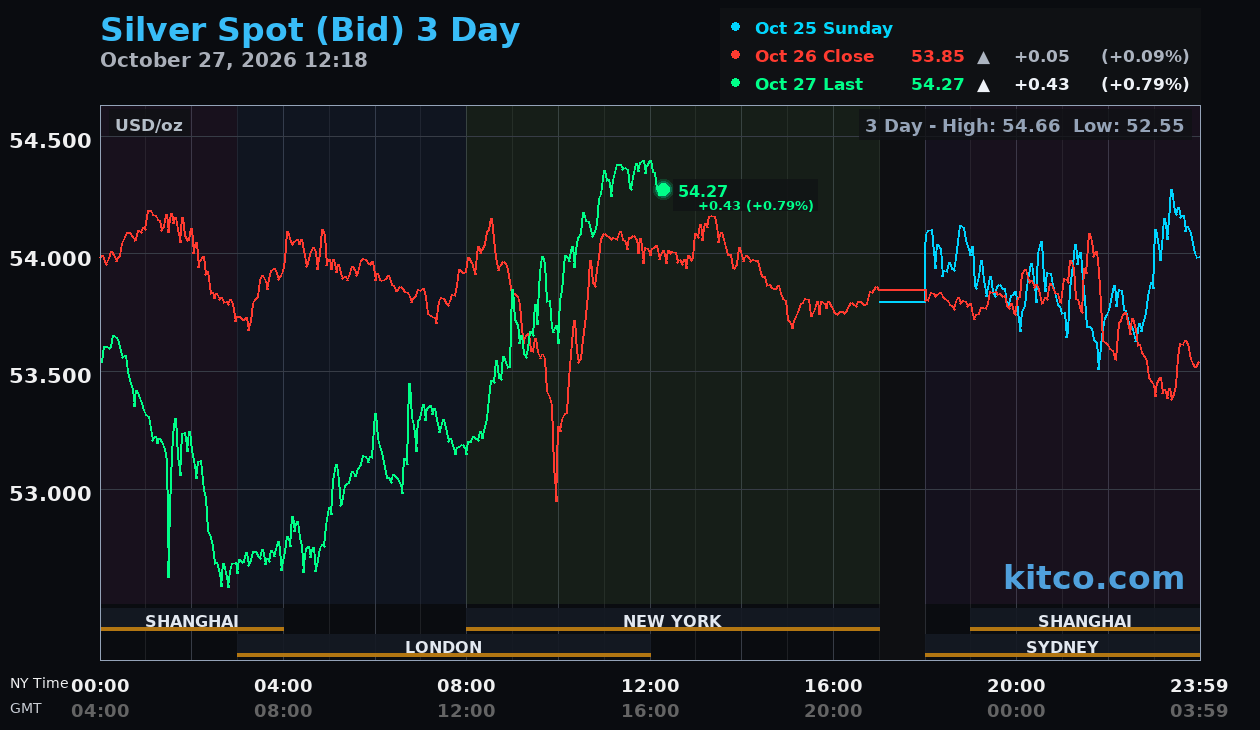Click the GMT row label
This screenshot has height=730, width=1260.
(x=26, y=708)
